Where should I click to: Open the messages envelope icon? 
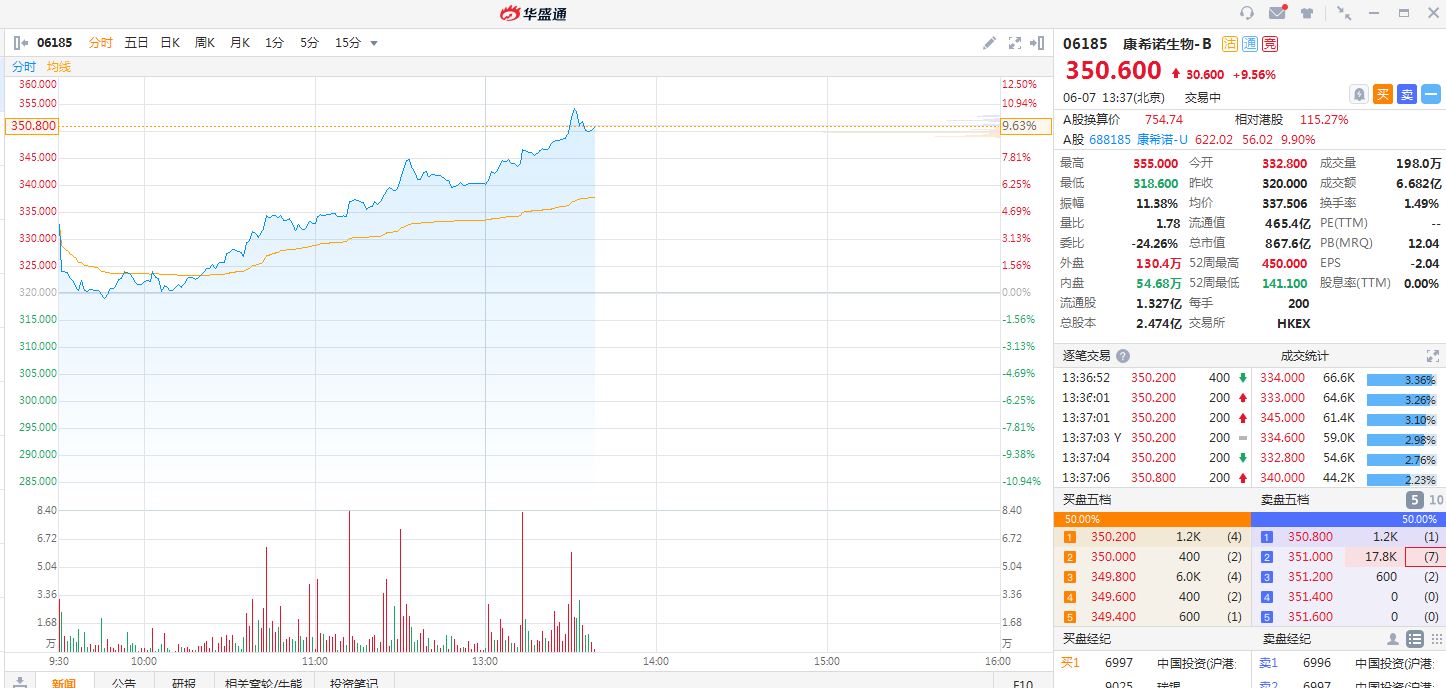click(x=1277, y=13)
